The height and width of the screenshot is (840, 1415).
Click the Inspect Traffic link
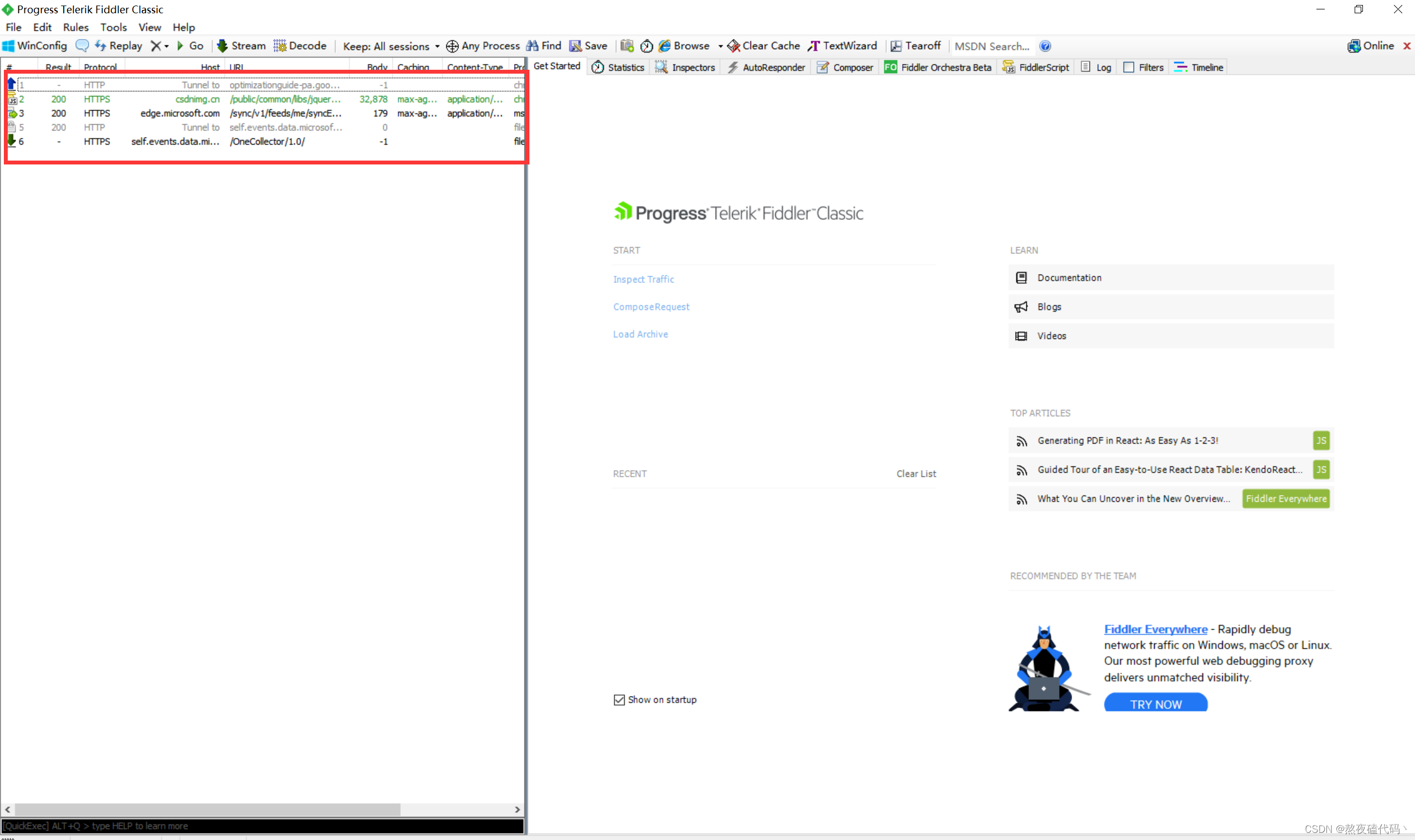point(644,279)
